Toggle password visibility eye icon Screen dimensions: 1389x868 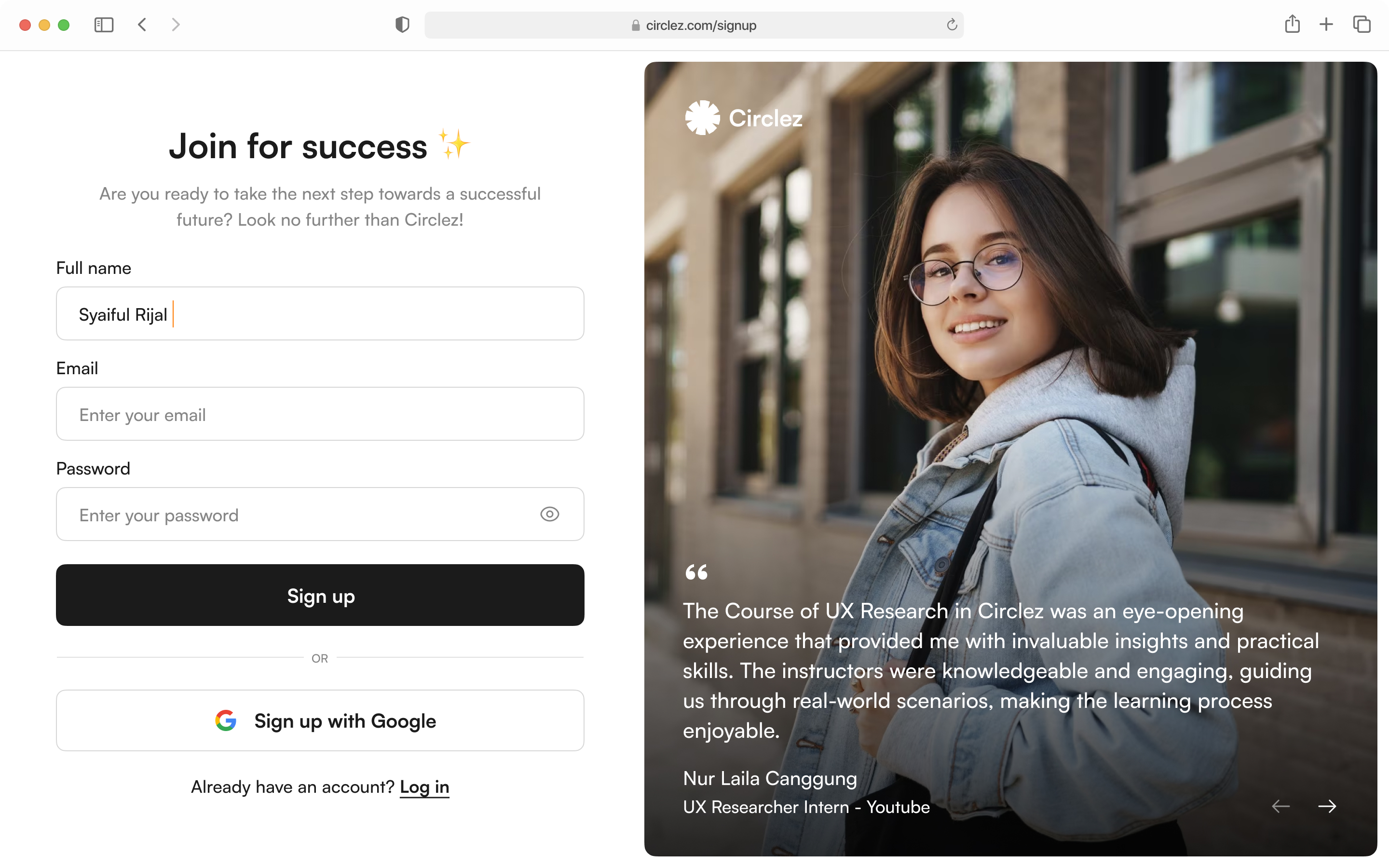coord(551,514)
